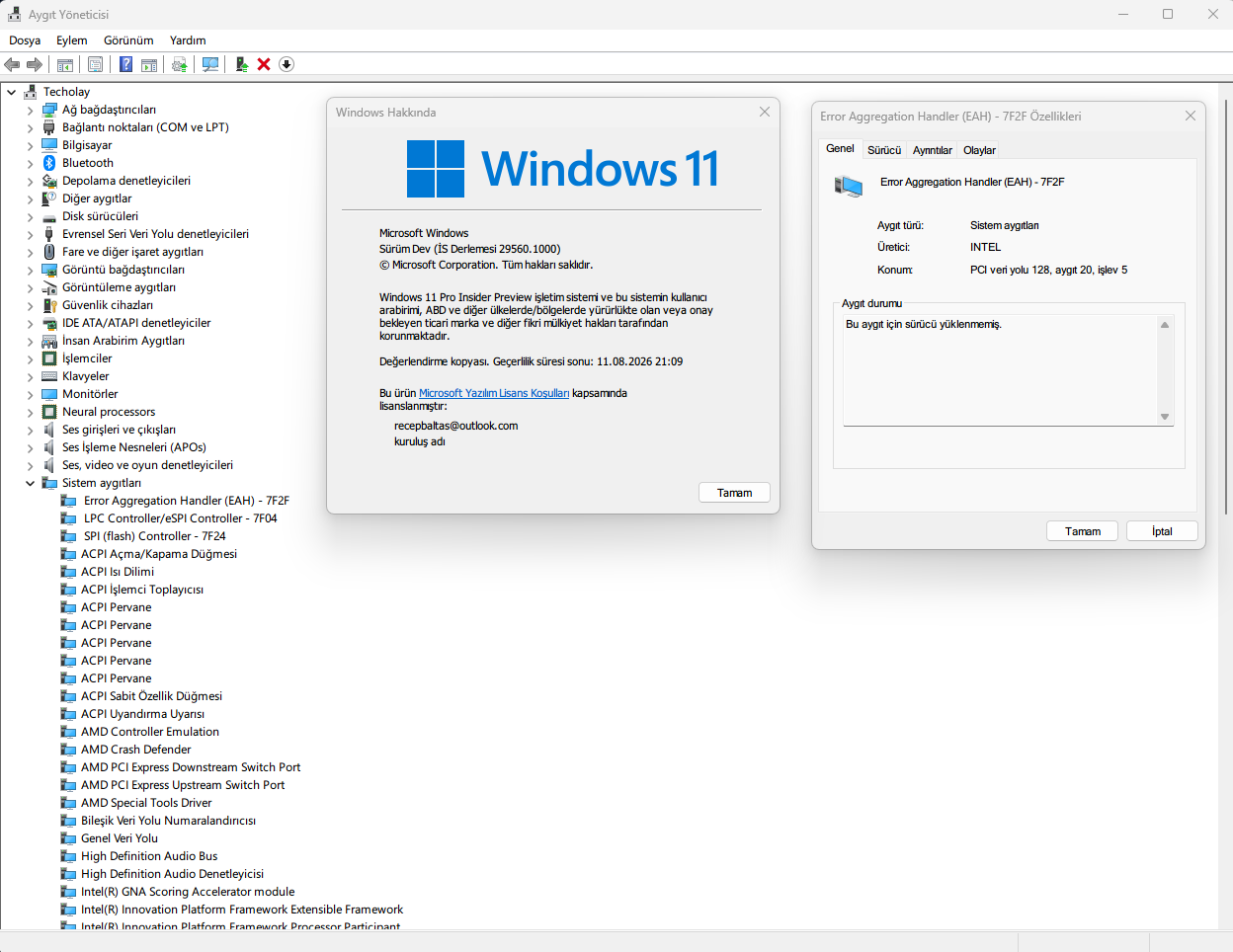Expand Ağ bağdaştırıcıları category
Image resolution: width=1233 pixels, height=952 pixels.
[30, 110]
